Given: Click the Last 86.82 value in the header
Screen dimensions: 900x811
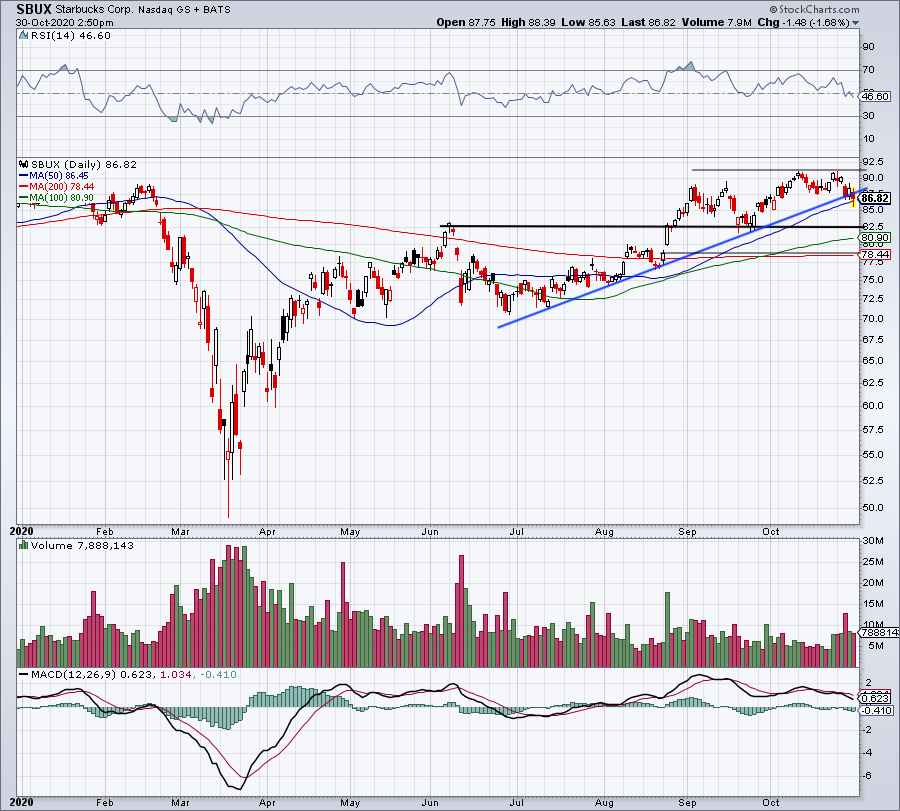Looking at the screenshot, I should 649,22.
